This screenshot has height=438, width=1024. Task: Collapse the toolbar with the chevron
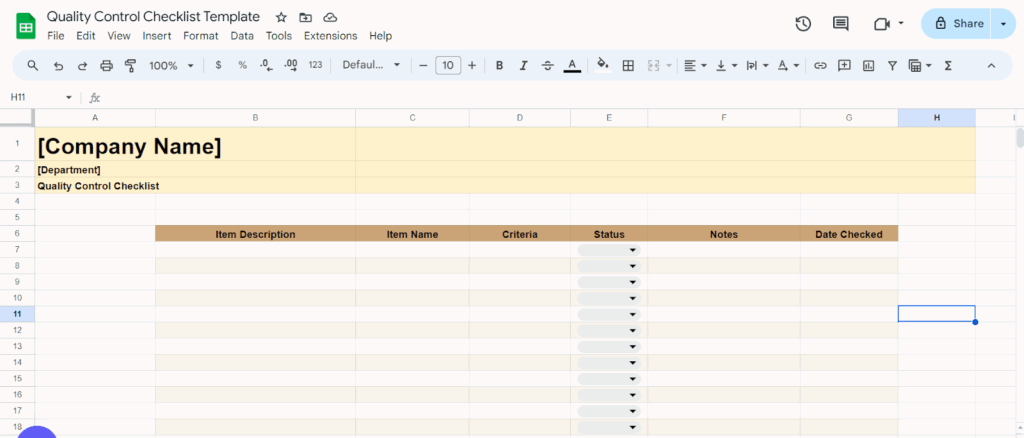(x=991, y=65)
